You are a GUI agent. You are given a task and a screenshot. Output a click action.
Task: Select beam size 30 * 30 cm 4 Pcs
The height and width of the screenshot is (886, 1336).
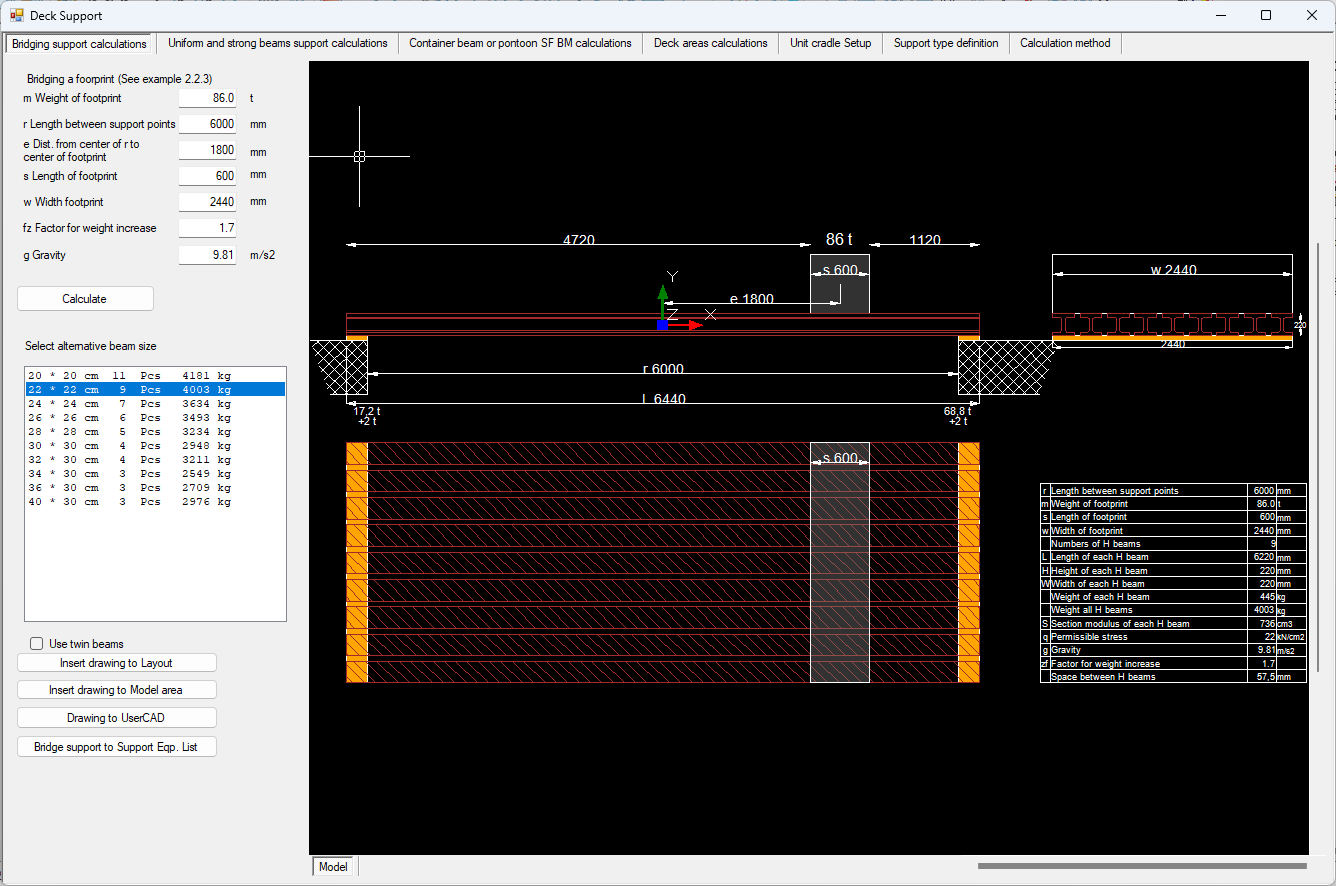[x=155, y=446]
